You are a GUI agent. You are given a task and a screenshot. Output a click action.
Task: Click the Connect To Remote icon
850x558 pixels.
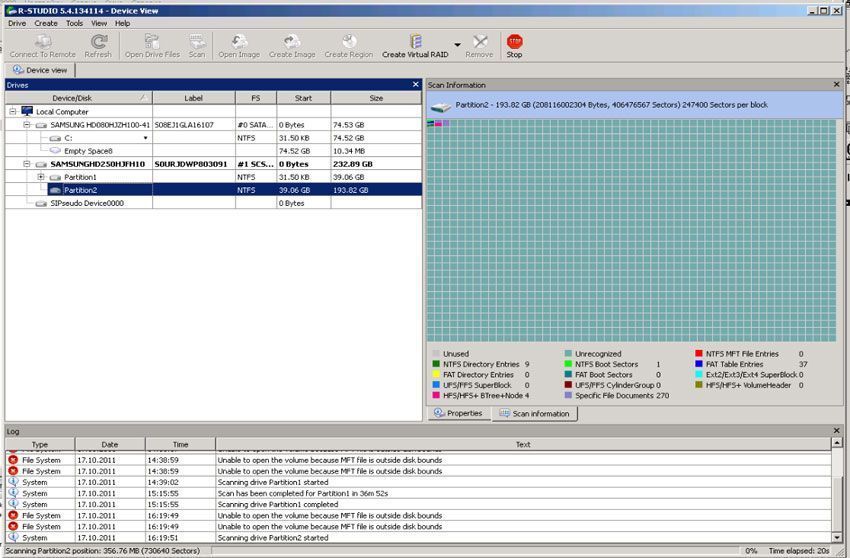[x=42, y=42]
